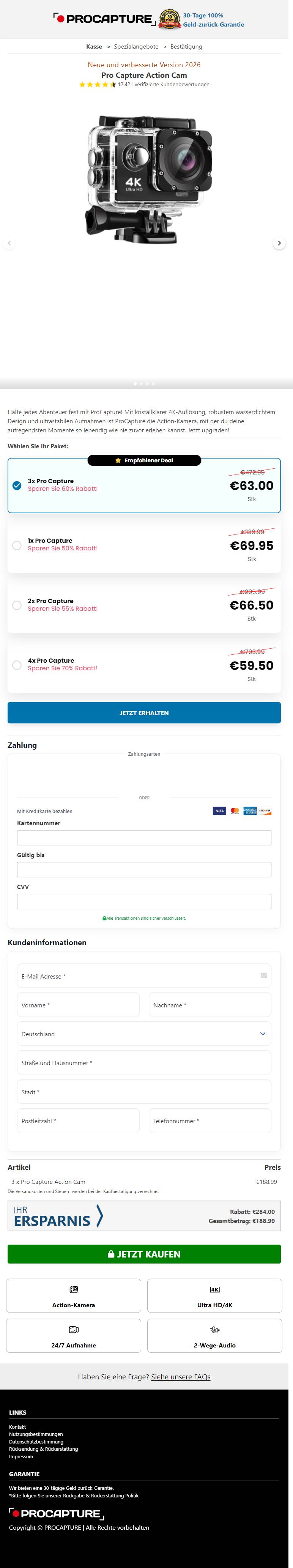
Task: Click the Ultra HD/4K feature icon
Action: click(214, 1289)
